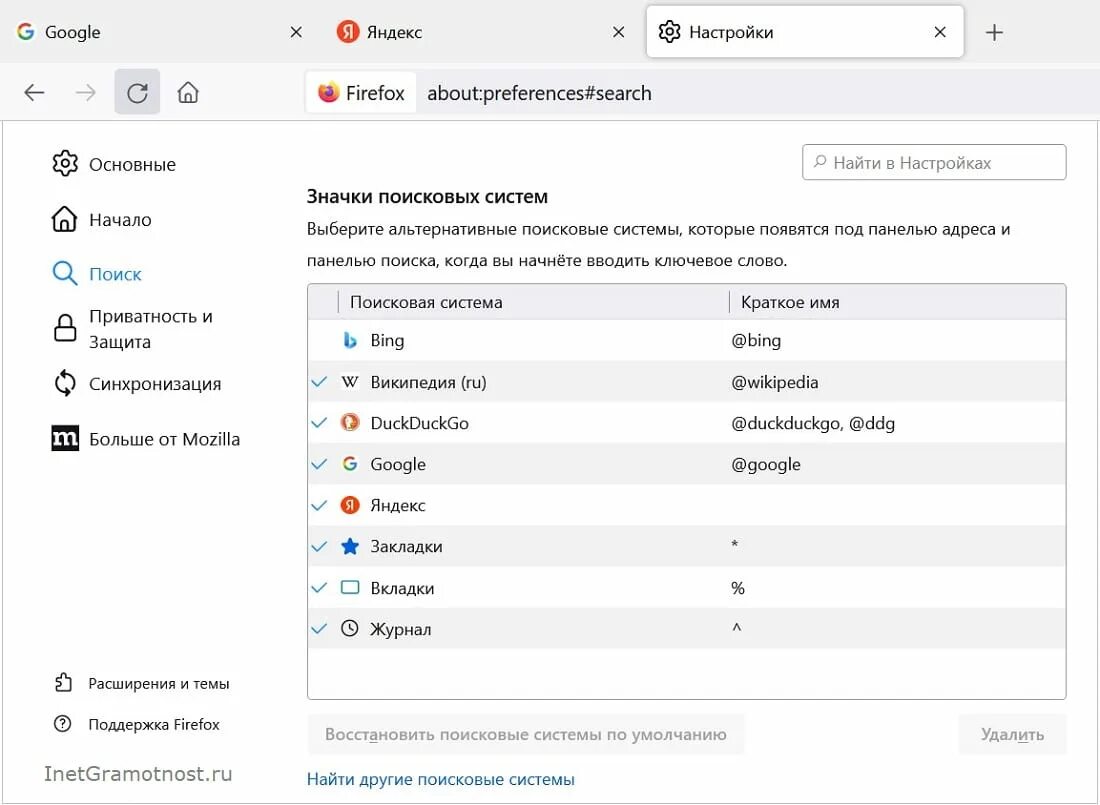Uncheck the Википедия (ru) search engine
Viewport: 1100px width, 805px height.
(320, 382)
